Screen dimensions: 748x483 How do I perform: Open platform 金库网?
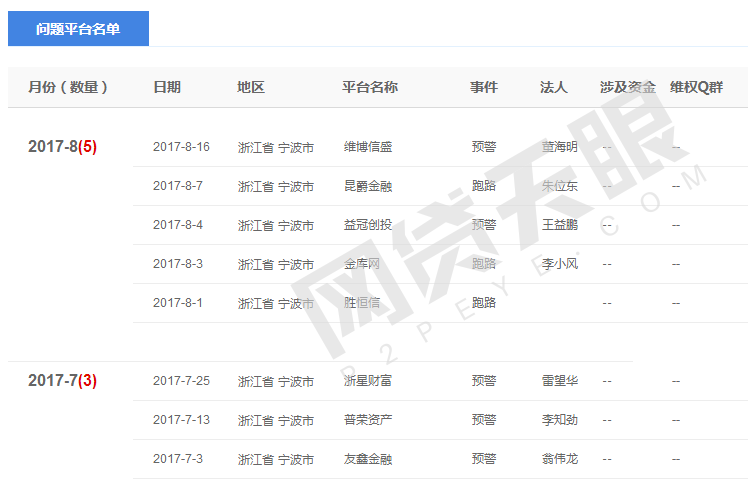(362, 264)
